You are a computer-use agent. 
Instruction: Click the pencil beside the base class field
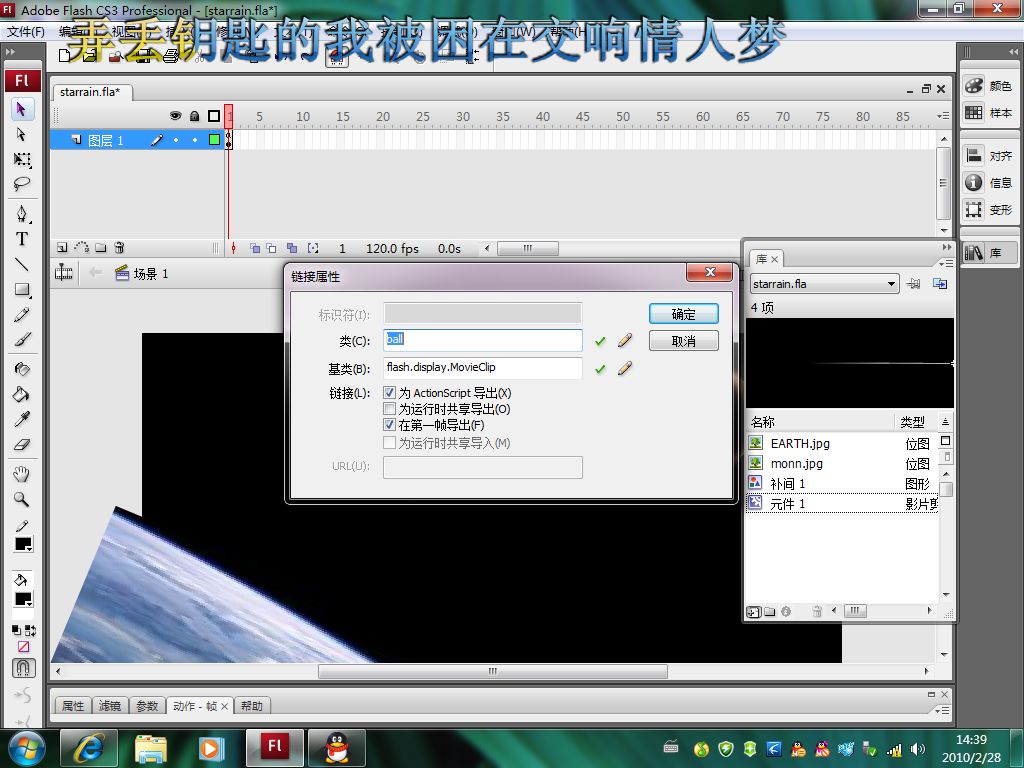pos(625,368)
